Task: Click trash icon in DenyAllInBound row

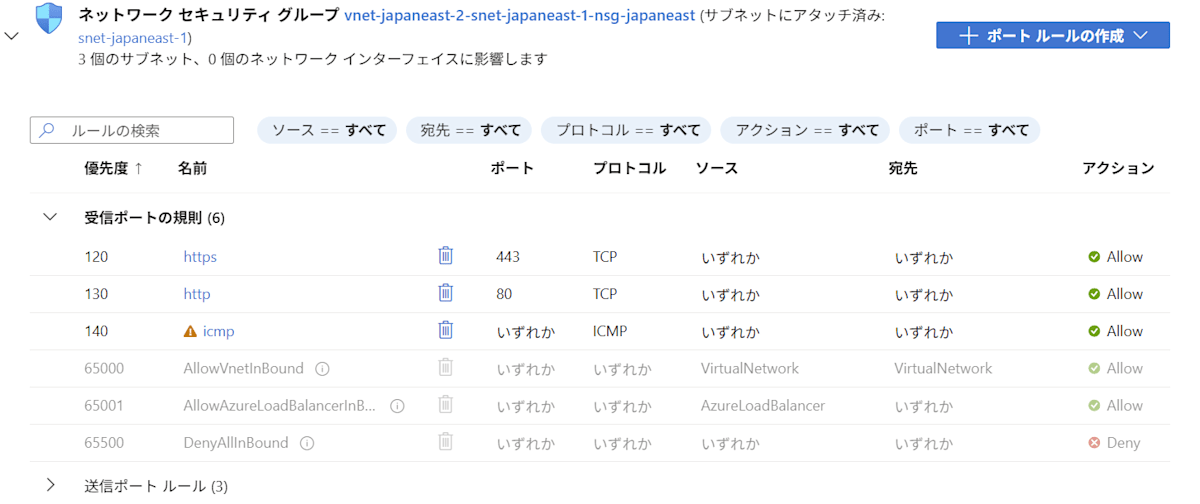Action: point(446,441)
